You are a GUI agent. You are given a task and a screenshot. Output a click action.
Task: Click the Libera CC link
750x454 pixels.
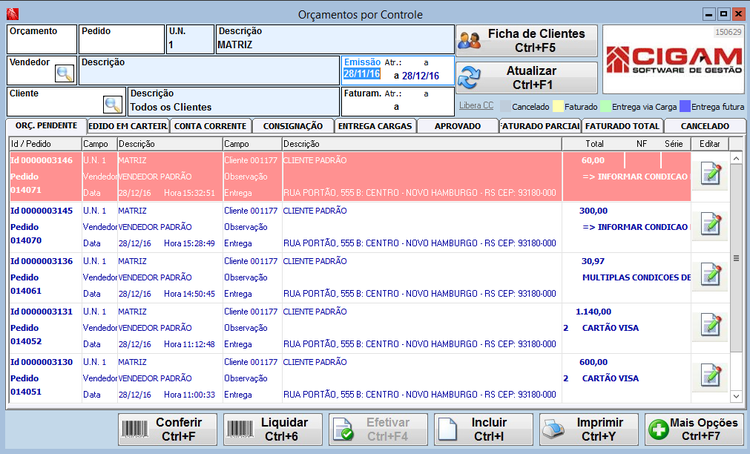tap(476, 106)
